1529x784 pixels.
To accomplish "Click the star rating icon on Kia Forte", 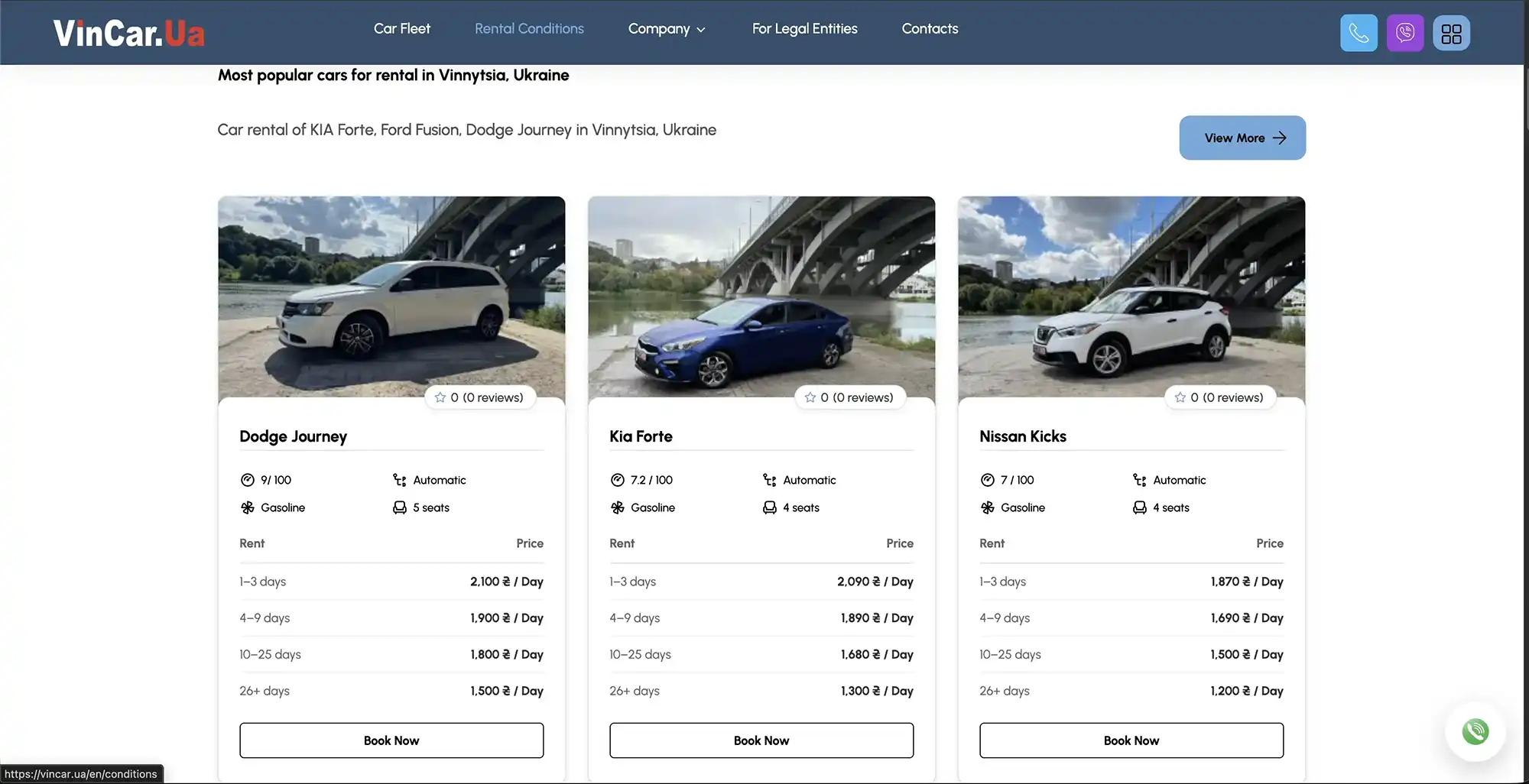I will [x=810, y=397].
